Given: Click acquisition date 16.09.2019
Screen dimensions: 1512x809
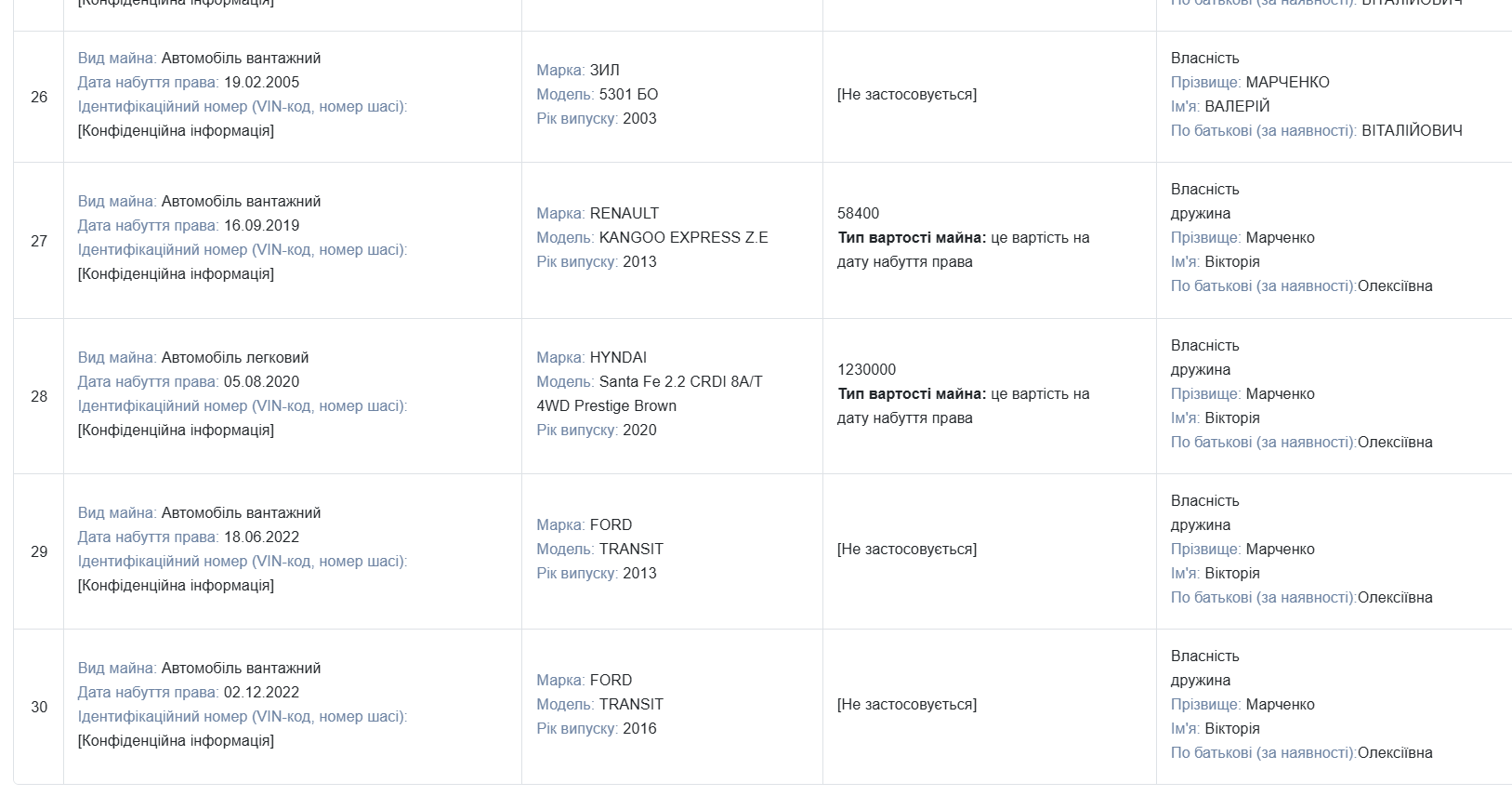Looking at the screenshot, I should click(x=261, y=225).
